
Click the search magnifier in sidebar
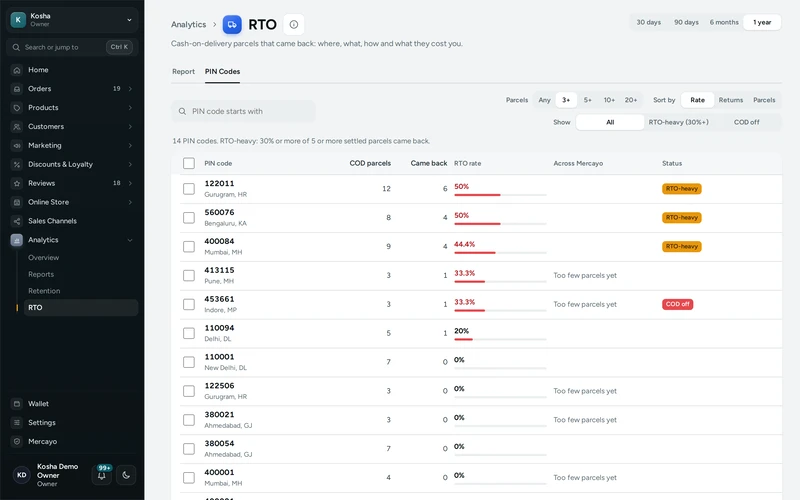[x=16, y=47]
